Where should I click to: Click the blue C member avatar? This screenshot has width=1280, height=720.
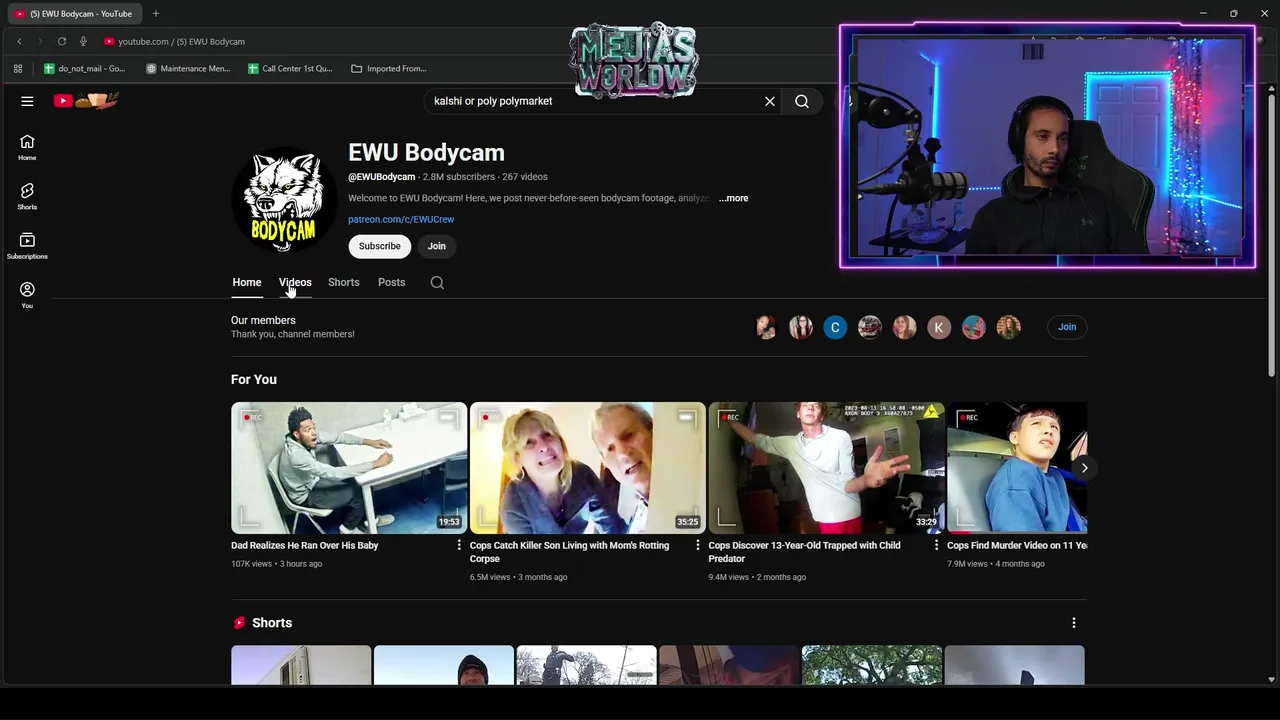pos(835,327)
